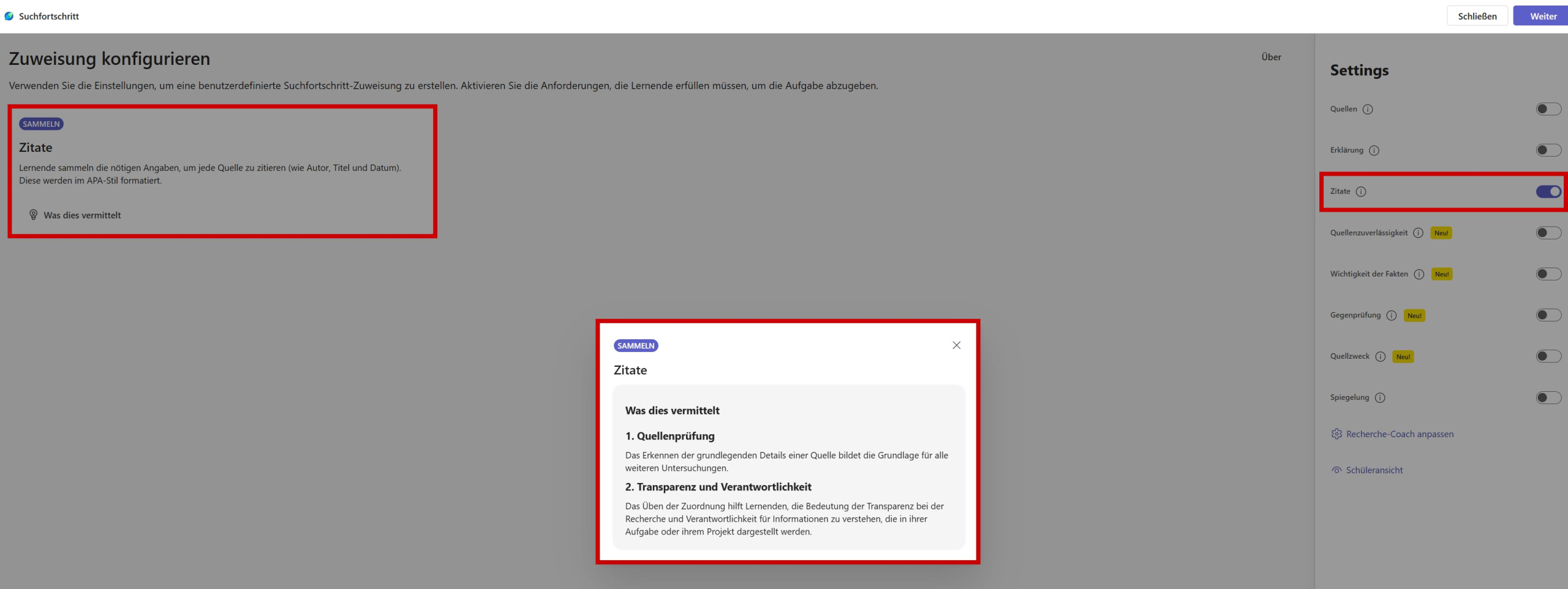Switch on the Spiegelung toggle
1568x589 pixels.
click(x=1548, y=398)
